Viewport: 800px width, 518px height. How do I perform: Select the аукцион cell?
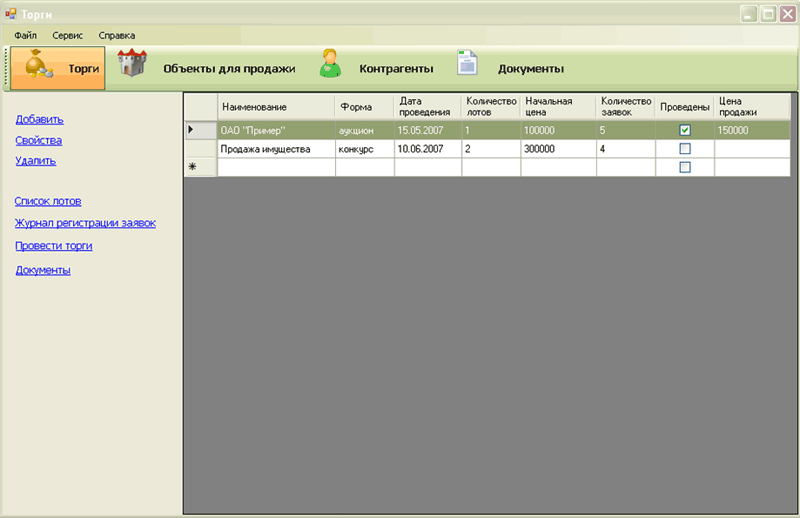(364, 130)
